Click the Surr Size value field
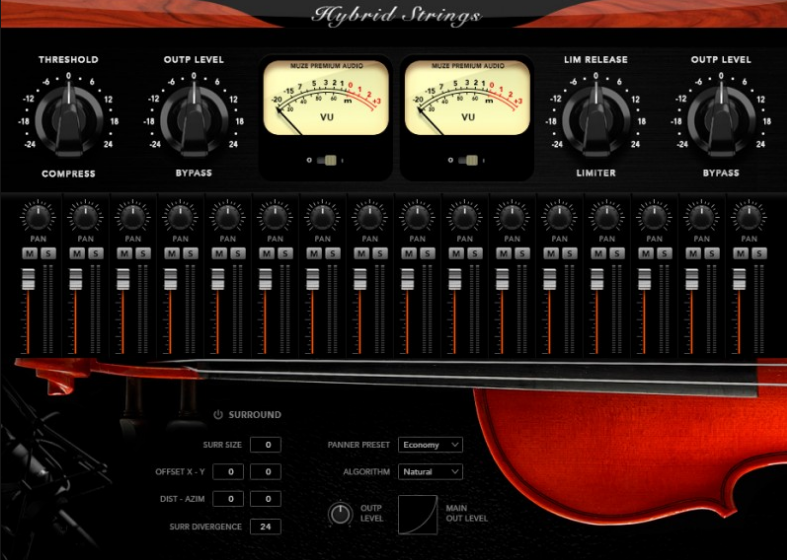 click(265, 444)
